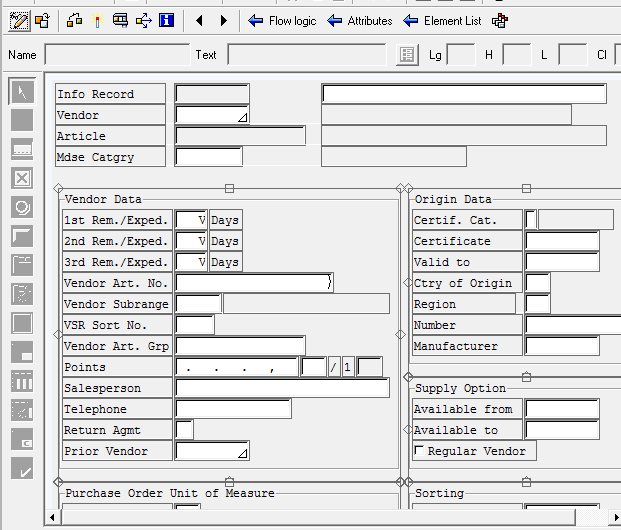Pick the radio button element from palette
The height and width of the screenshot is (530, 621).
22,207
